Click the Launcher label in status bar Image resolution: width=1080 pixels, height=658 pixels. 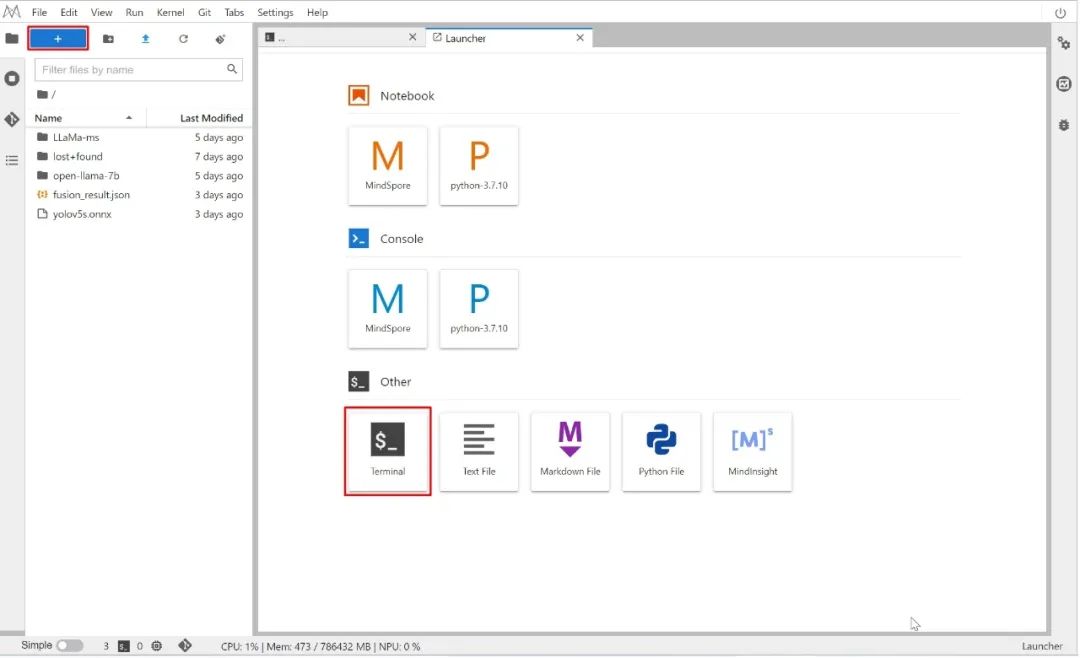click(x=1041, y=646)
